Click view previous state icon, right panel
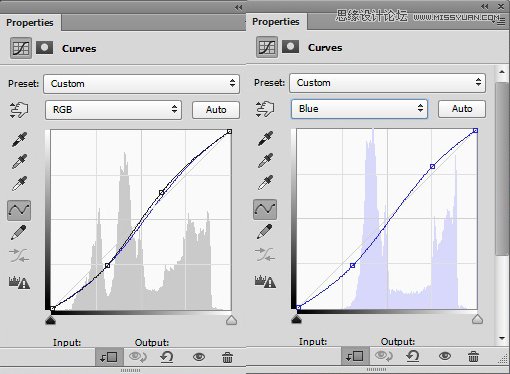The image size is (510, 374). (x=384, y=356)
